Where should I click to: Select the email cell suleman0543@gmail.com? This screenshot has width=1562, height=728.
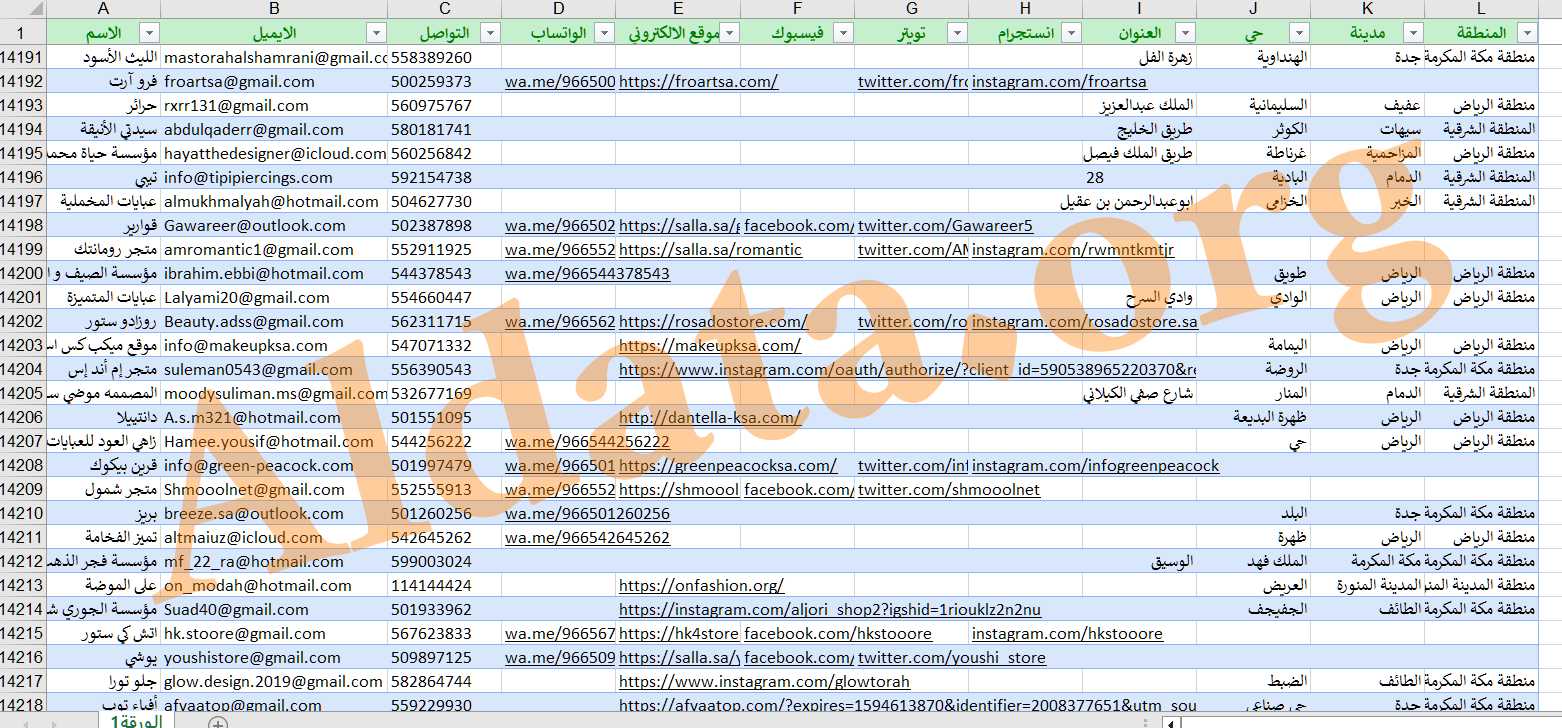[275, 369]
